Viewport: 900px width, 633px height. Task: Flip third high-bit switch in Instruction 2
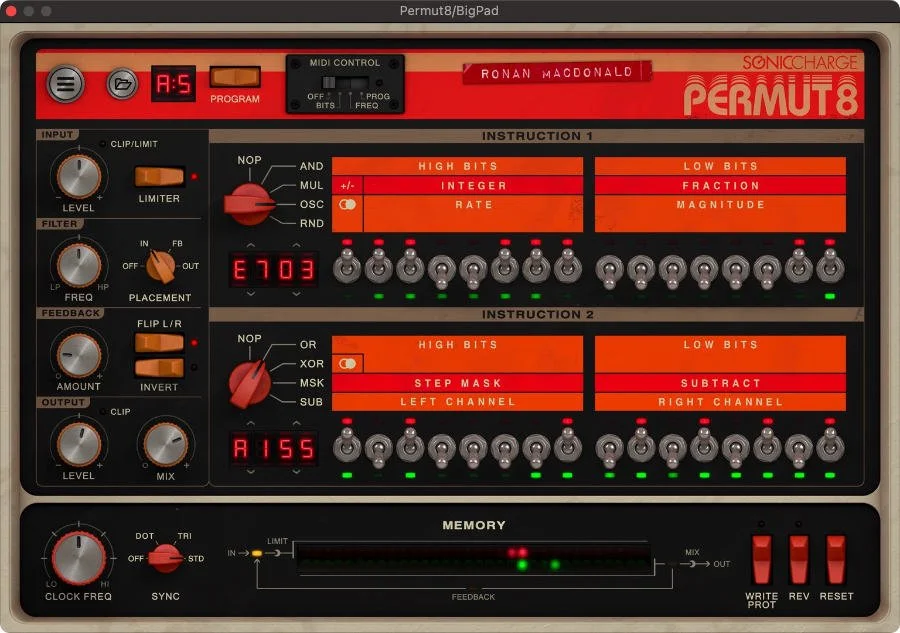click(410, 444)
